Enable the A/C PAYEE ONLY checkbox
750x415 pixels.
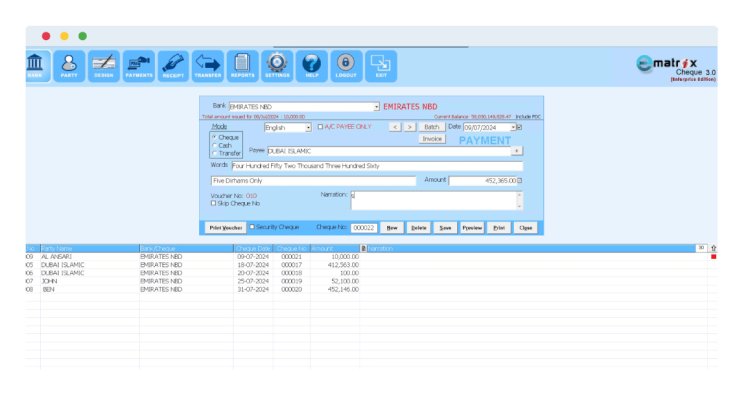coord(320,127)
